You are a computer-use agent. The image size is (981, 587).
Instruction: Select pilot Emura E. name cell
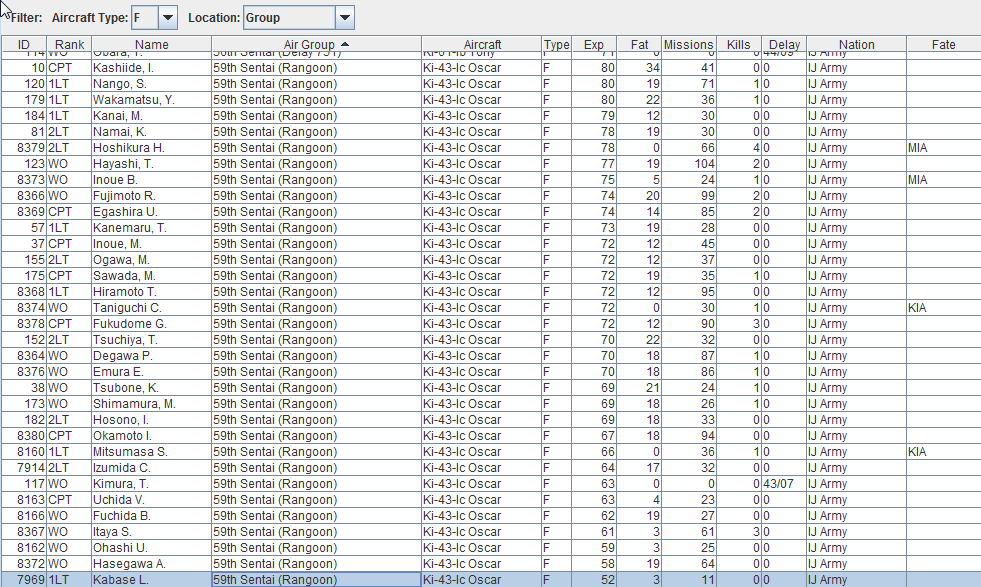coord(151,372)
